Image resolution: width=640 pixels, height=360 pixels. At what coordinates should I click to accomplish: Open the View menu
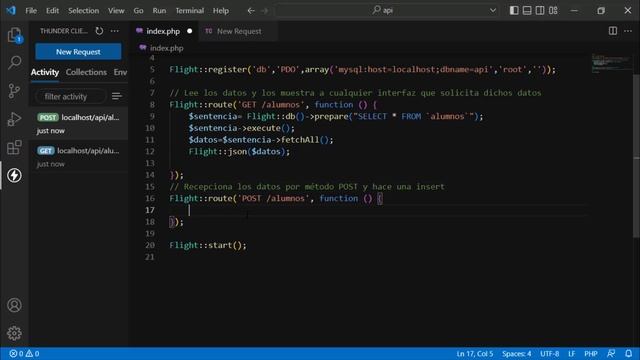tap(116, 11)
